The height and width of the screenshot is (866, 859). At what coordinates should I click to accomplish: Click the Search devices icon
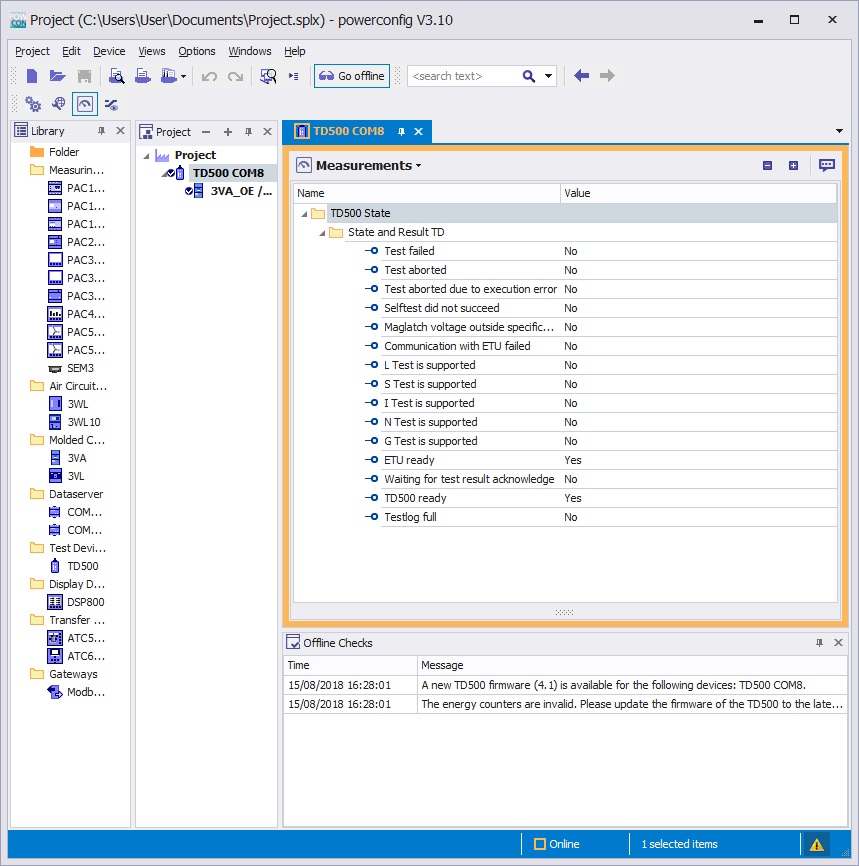[268, 76]
